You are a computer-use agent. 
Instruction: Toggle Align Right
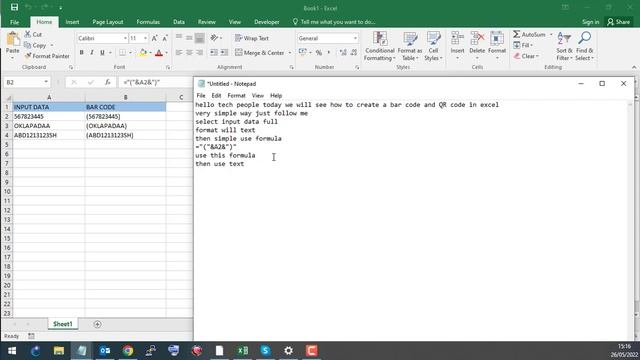[199, 53]
